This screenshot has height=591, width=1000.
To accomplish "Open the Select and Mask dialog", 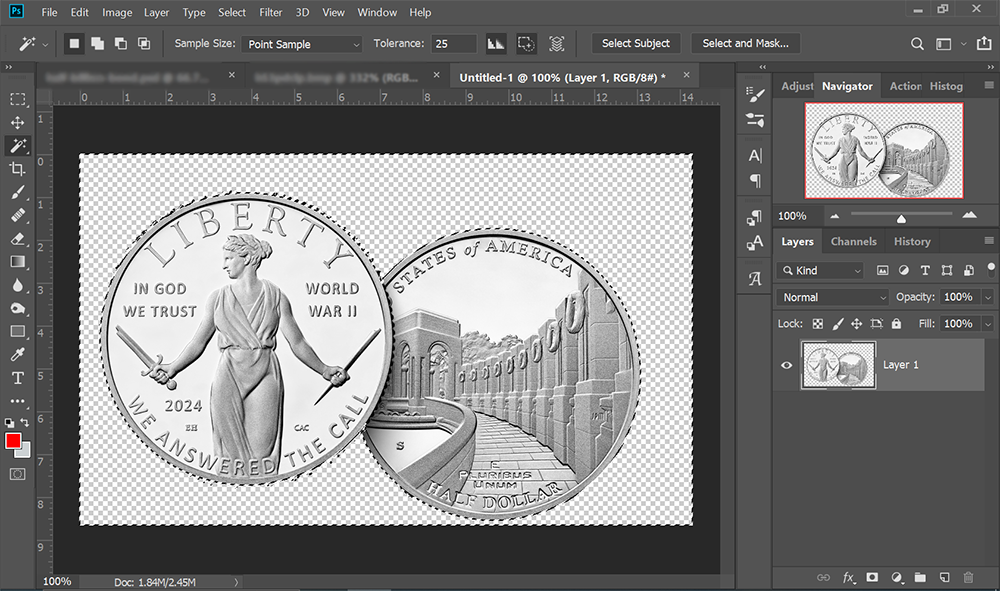I will pyautogui.click(x=745, y=43).
